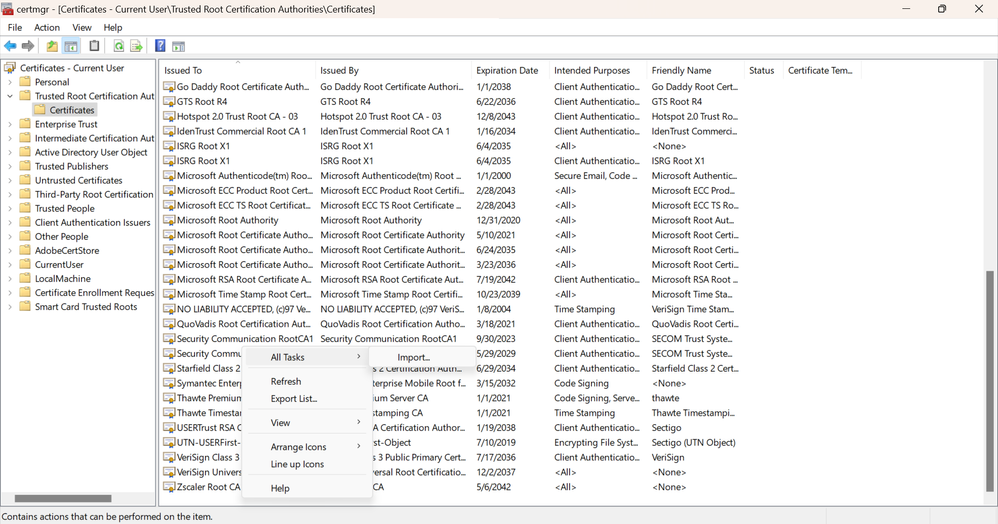Screen dimensions: 998x524
Task: Click the Paste clipboard toolbar icon
Action: 94,46
